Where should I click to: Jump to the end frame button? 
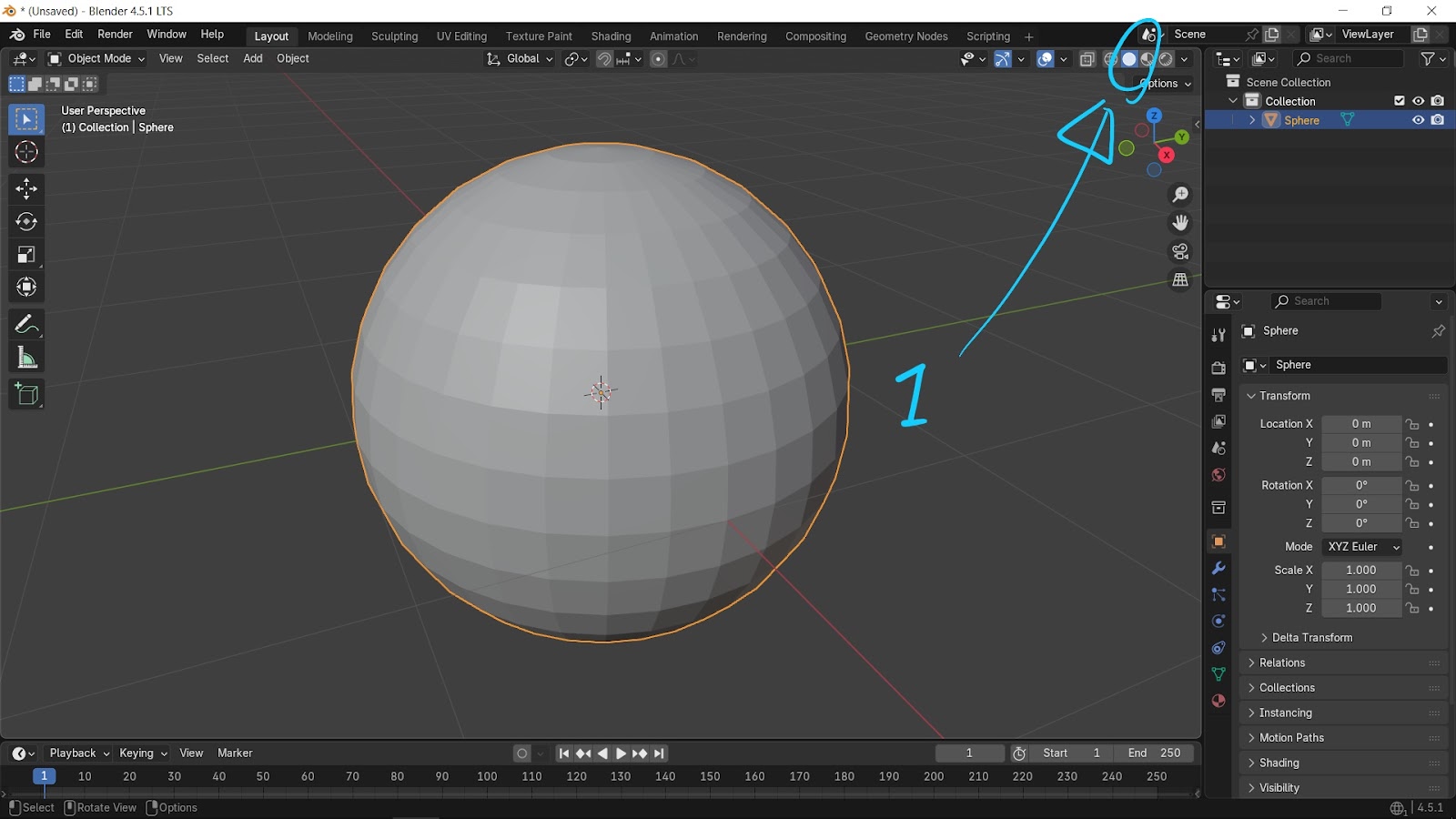click(x=660, y=753)
